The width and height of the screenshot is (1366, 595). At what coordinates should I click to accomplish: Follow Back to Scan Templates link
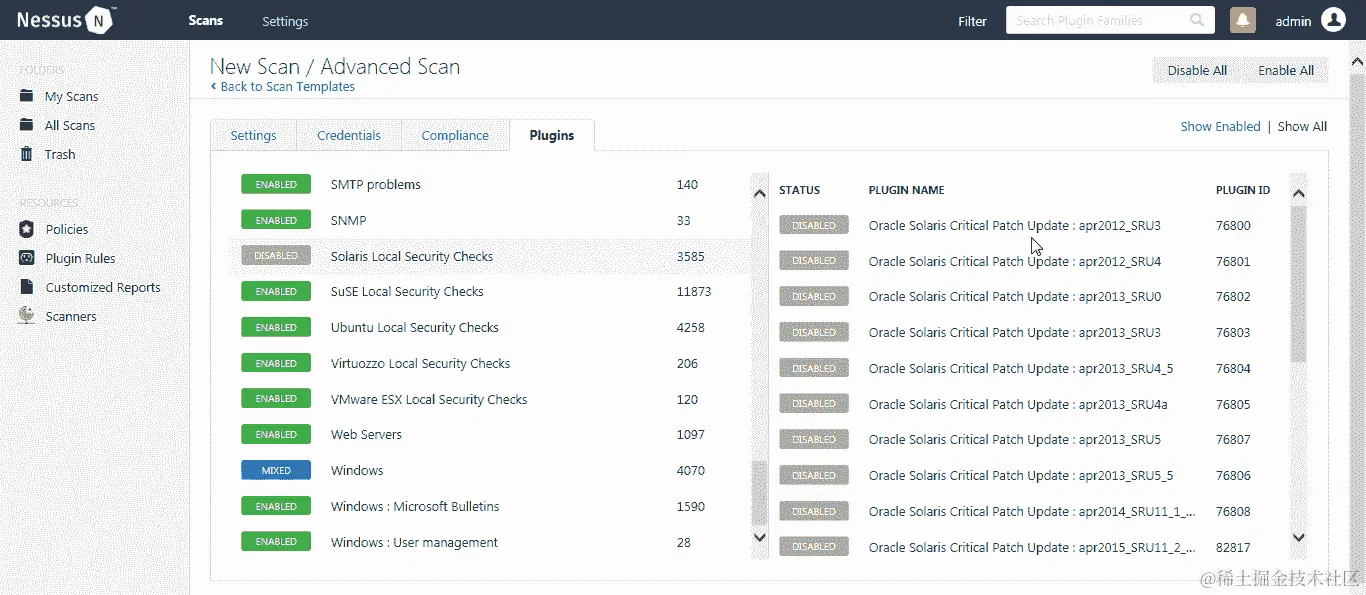click(x=283, y=87)
